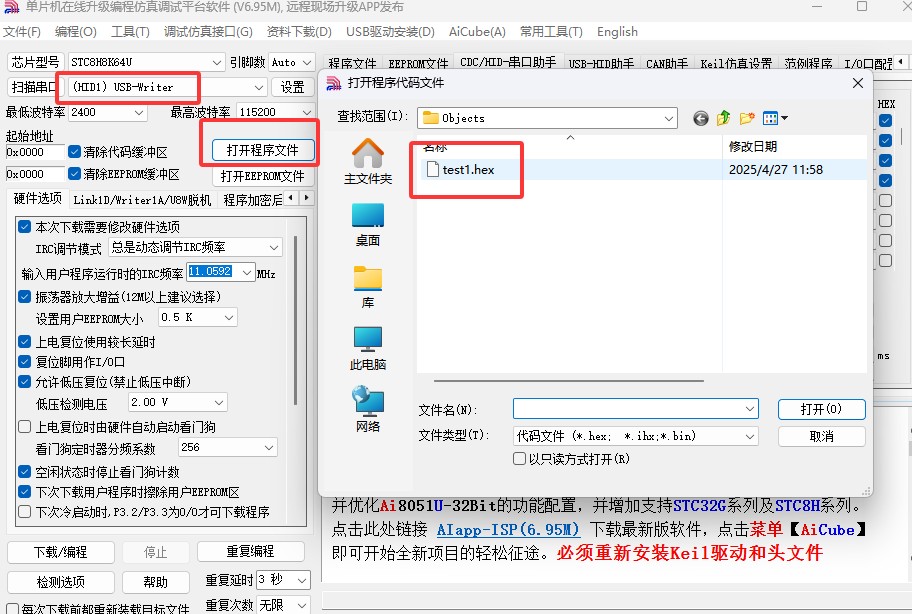This screenshot has width=912, height=614.
Task: Open the maximum baud rate 115200 dropdown
Action: [x=276, y=112]
